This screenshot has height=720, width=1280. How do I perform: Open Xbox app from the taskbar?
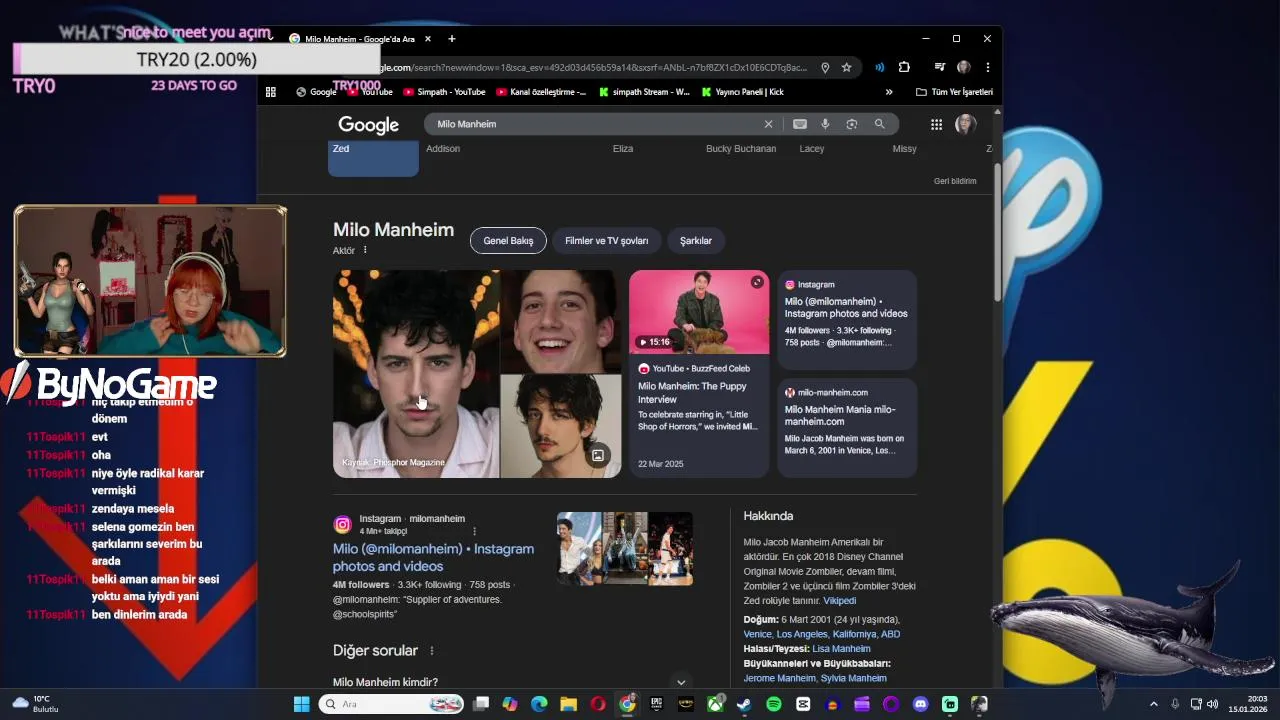tap(715, 704)
